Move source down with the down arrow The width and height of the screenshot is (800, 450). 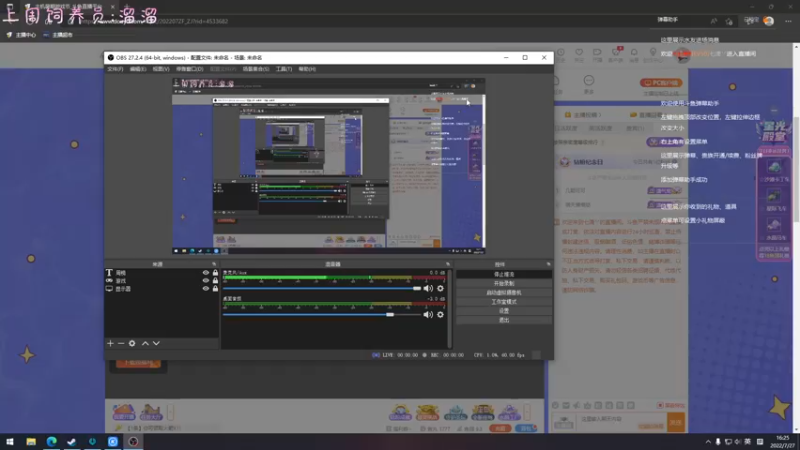[x=156, y=343]
